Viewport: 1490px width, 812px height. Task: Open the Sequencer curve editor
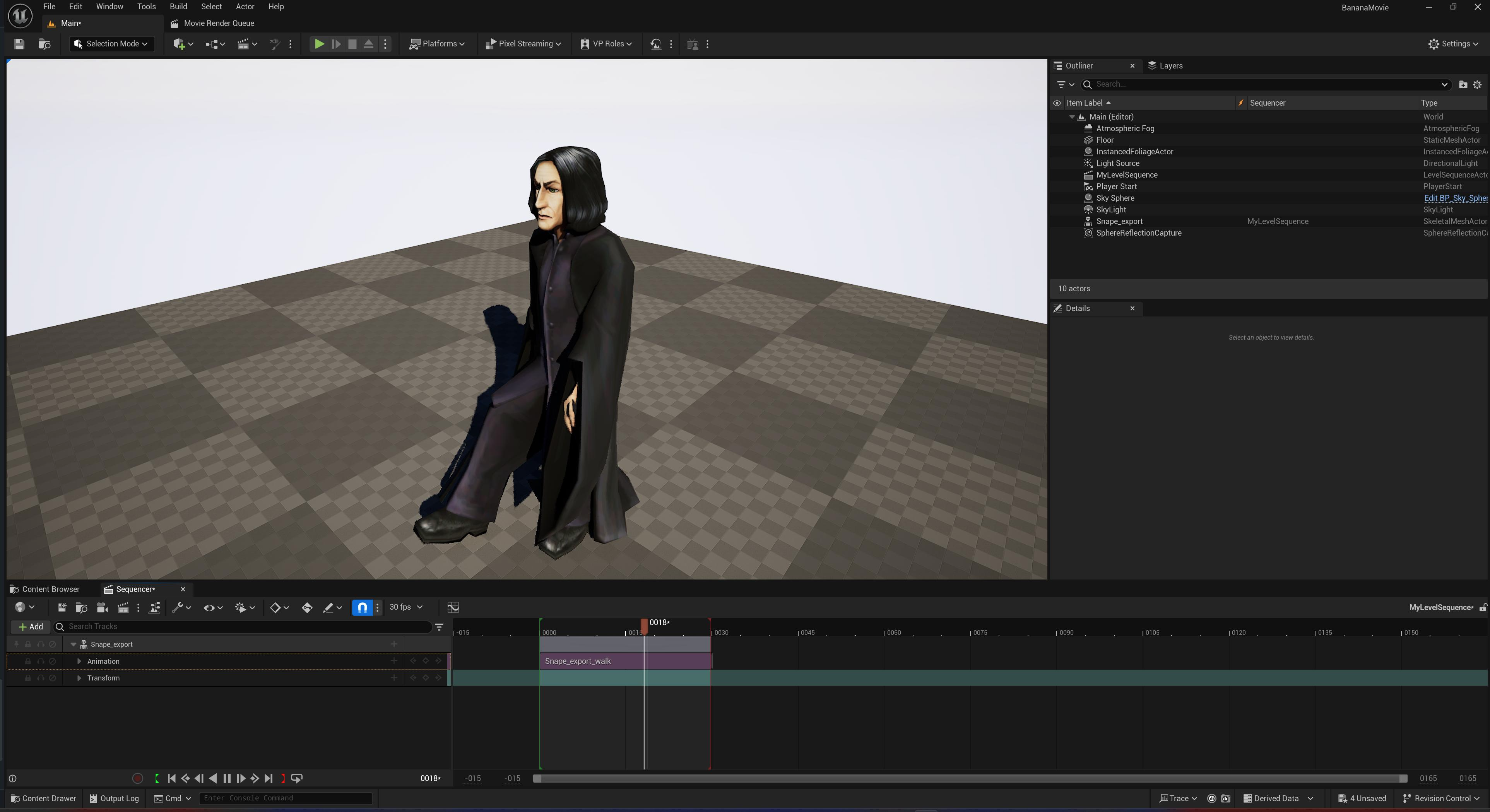[453, 607]
